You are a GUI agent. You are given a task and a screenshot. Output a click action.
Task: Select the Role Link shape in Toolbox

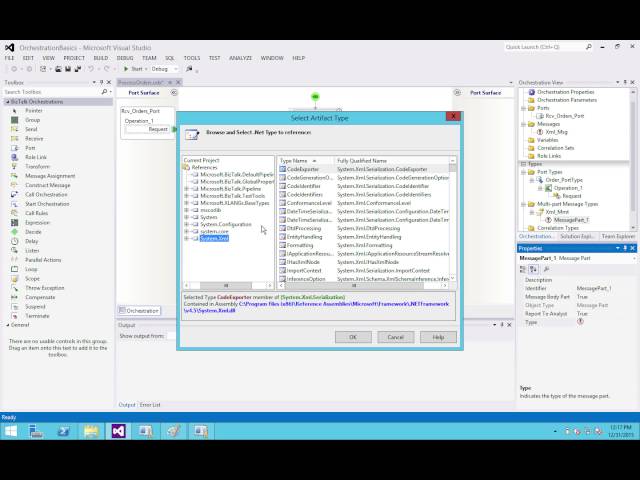coord(36,157)
